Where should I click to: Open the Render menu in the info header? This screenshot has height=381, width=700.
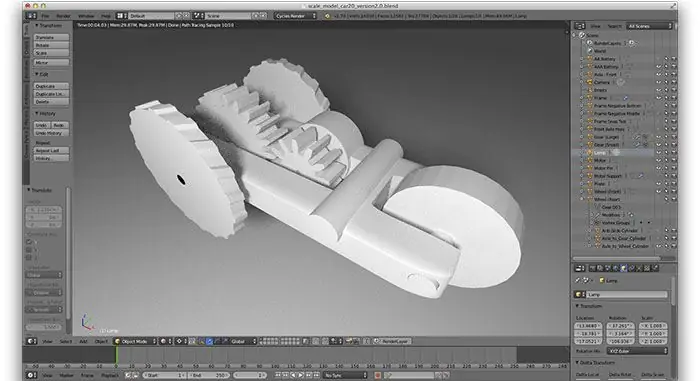(63, 16)
